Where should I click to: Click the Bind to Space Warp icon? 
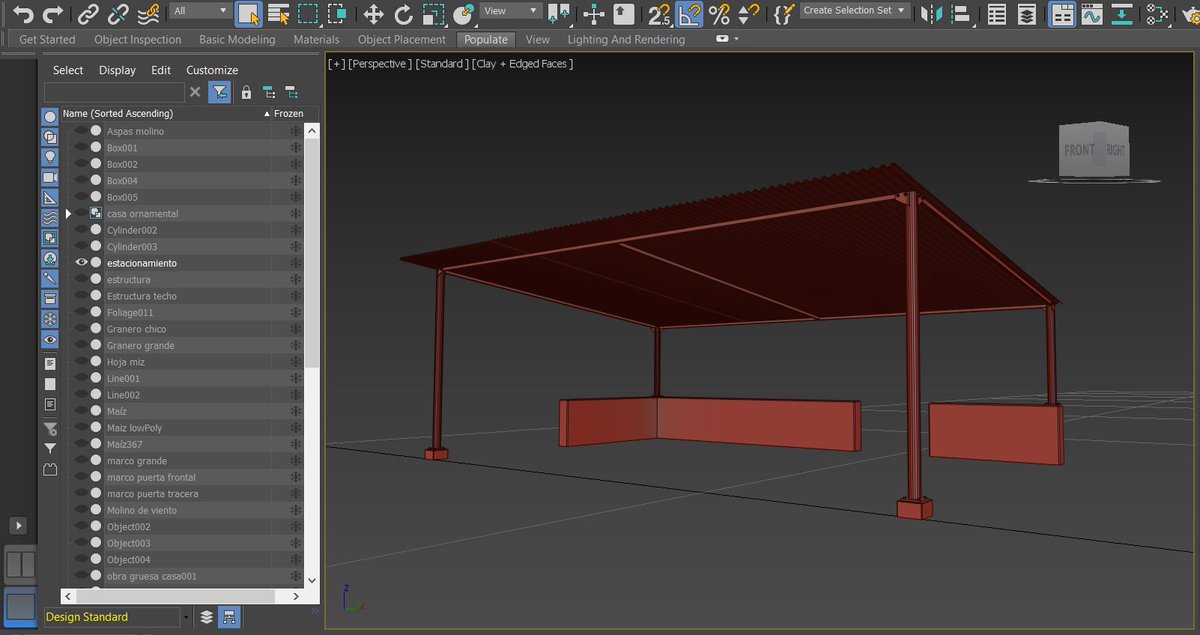[148, 14]
